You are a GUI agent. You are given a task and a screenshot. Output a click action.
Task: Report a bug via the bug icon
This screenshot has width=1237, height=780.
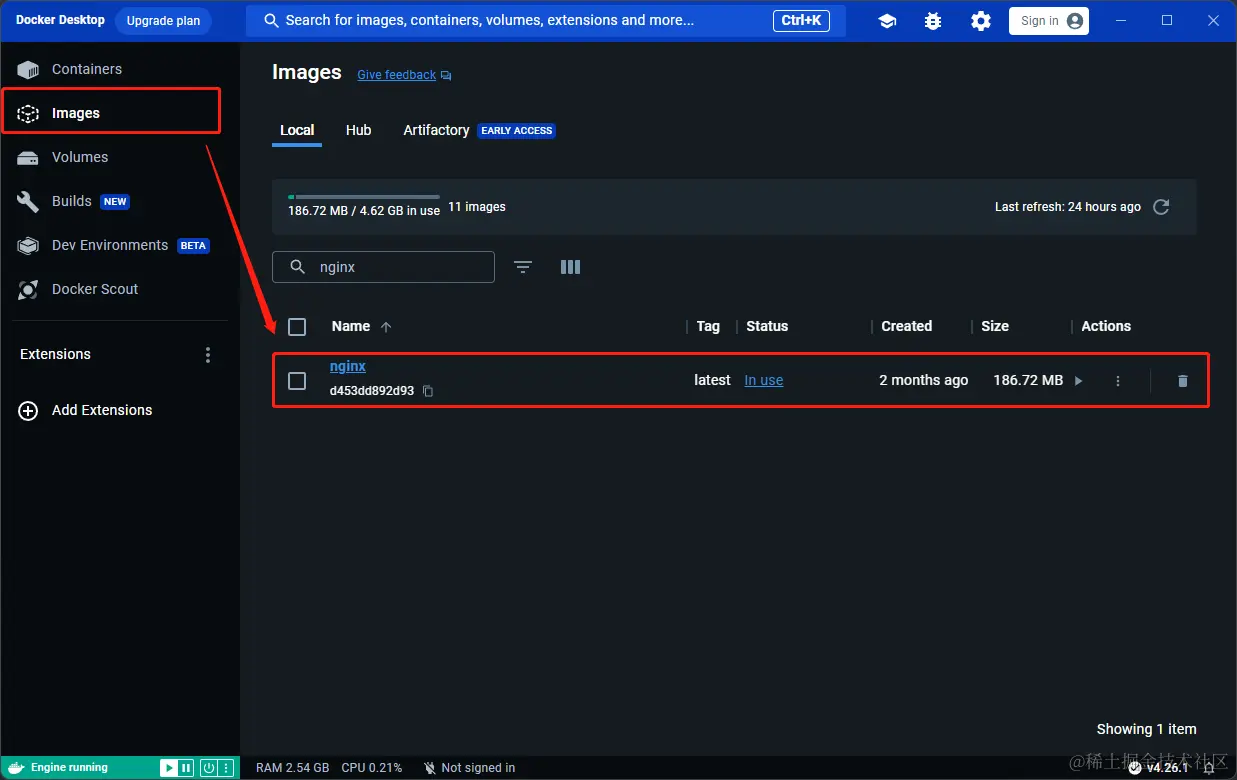[x=933, y=20]
